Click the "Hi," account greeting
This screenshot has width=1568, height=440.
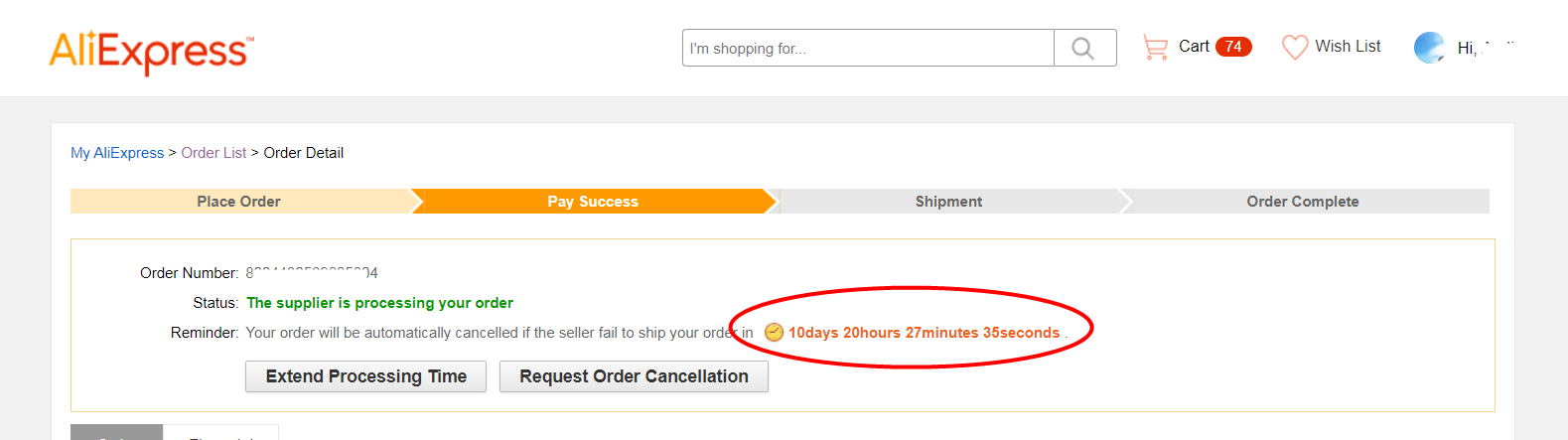click(1466, 48)
